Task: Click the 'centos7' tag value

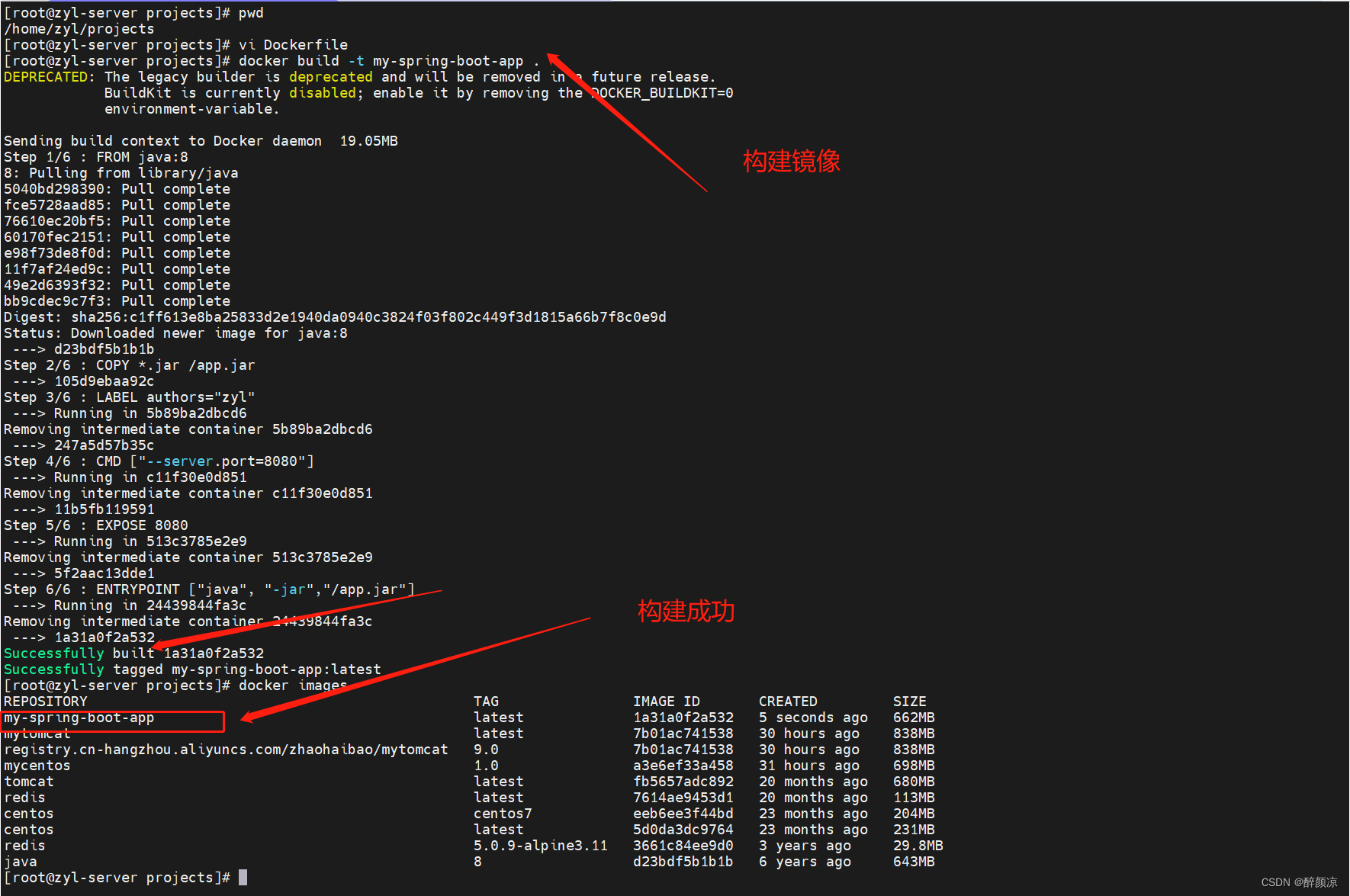Action: click(503, 814)
